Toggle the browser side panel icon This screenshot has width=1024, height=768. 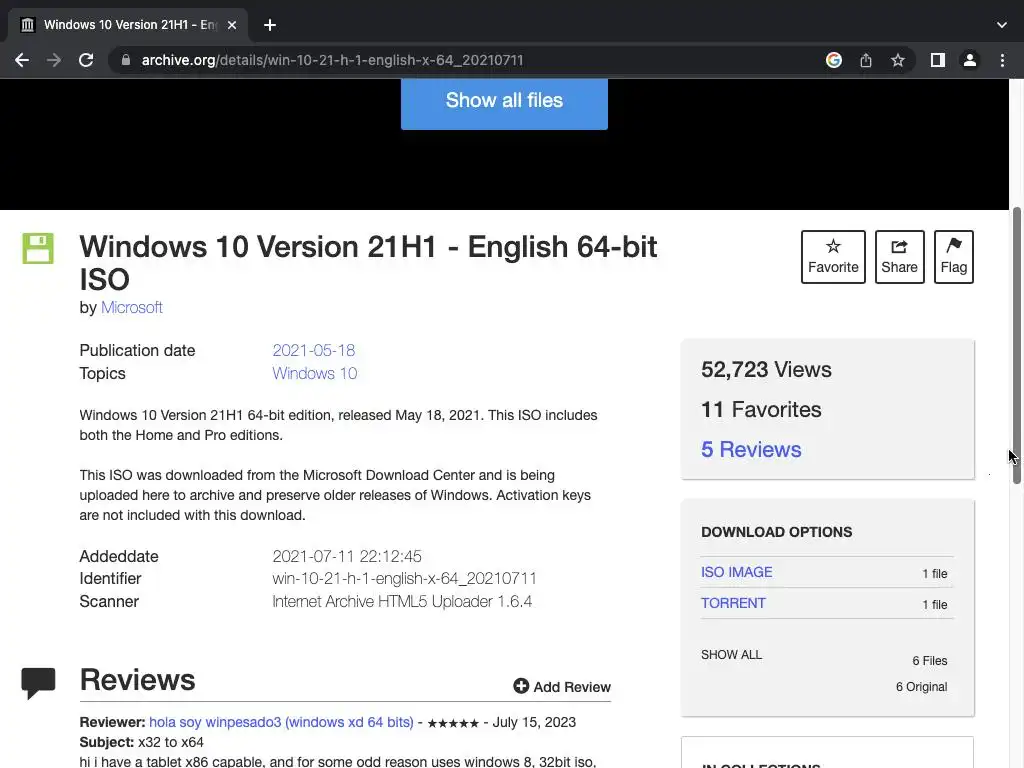point(938,60)
